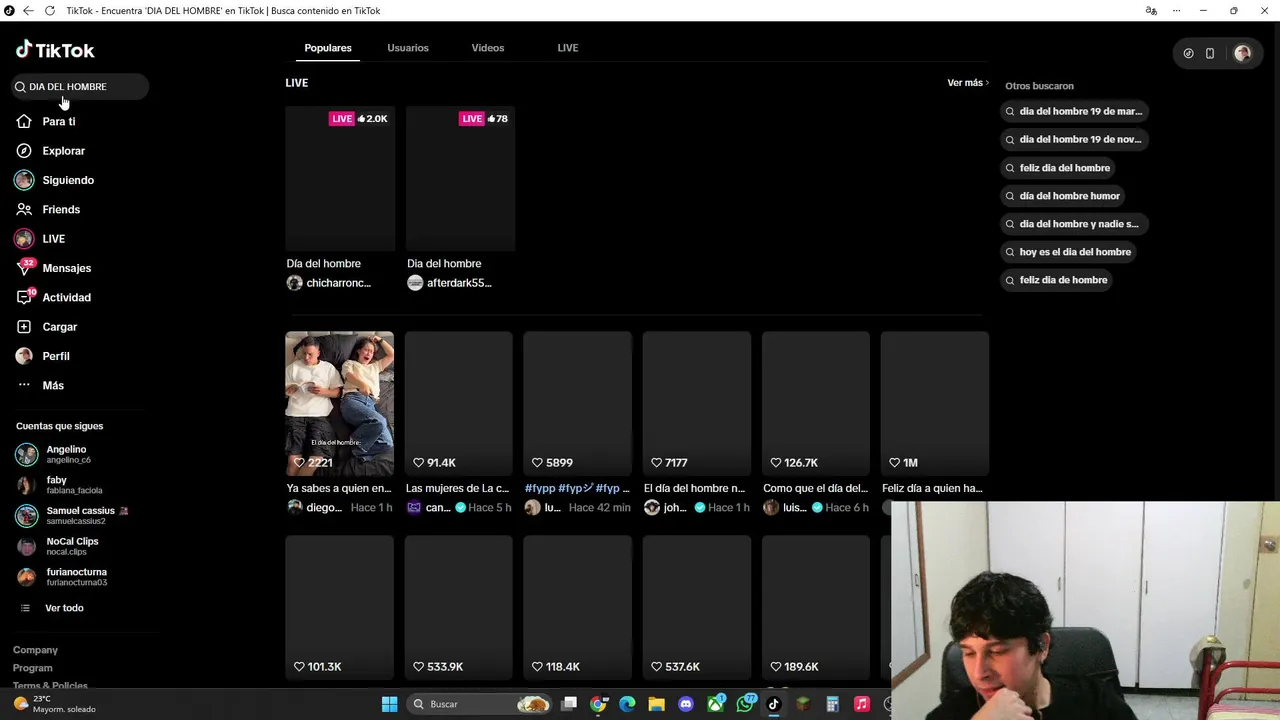Open afterdark55... live host profile
Viewport: 1280px width, 720px height.
(x=449, y=283)
